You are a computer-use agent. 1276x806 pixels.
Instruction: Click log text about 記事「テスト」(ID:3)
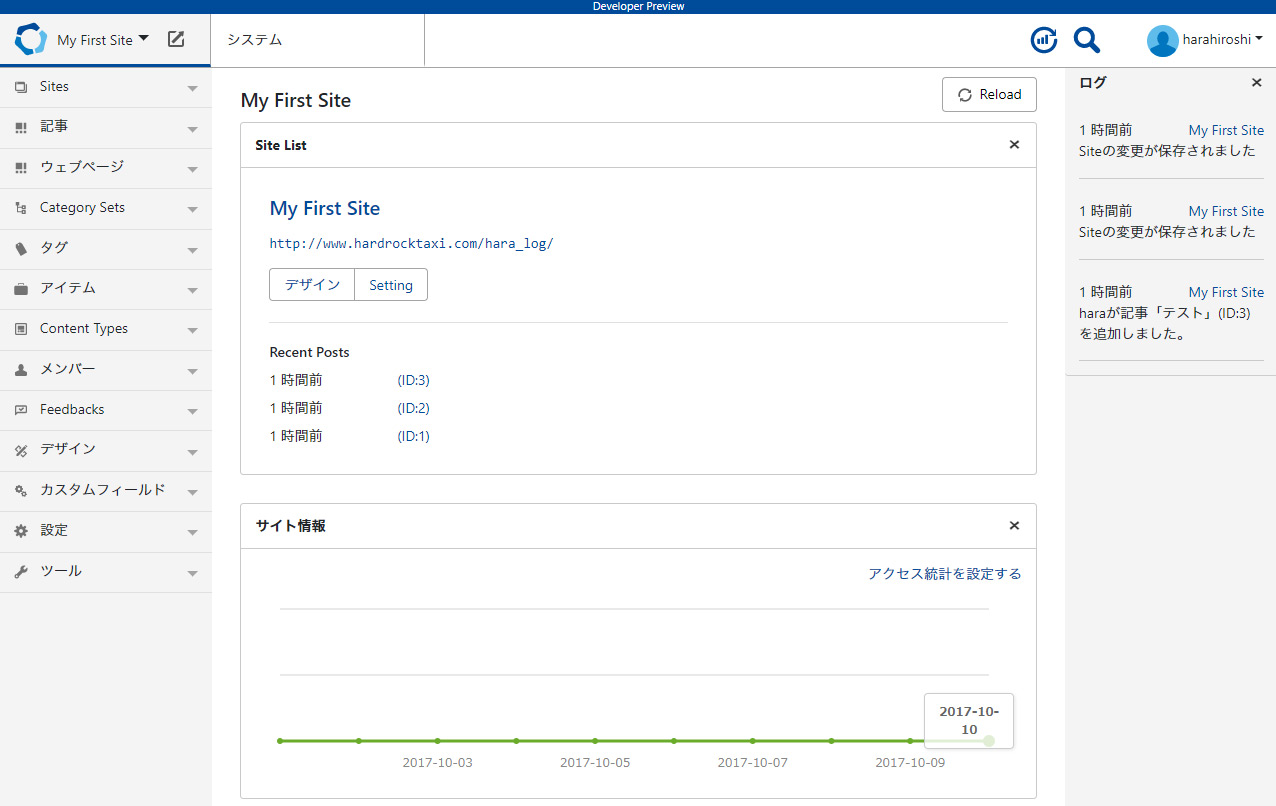(1165, 324)
